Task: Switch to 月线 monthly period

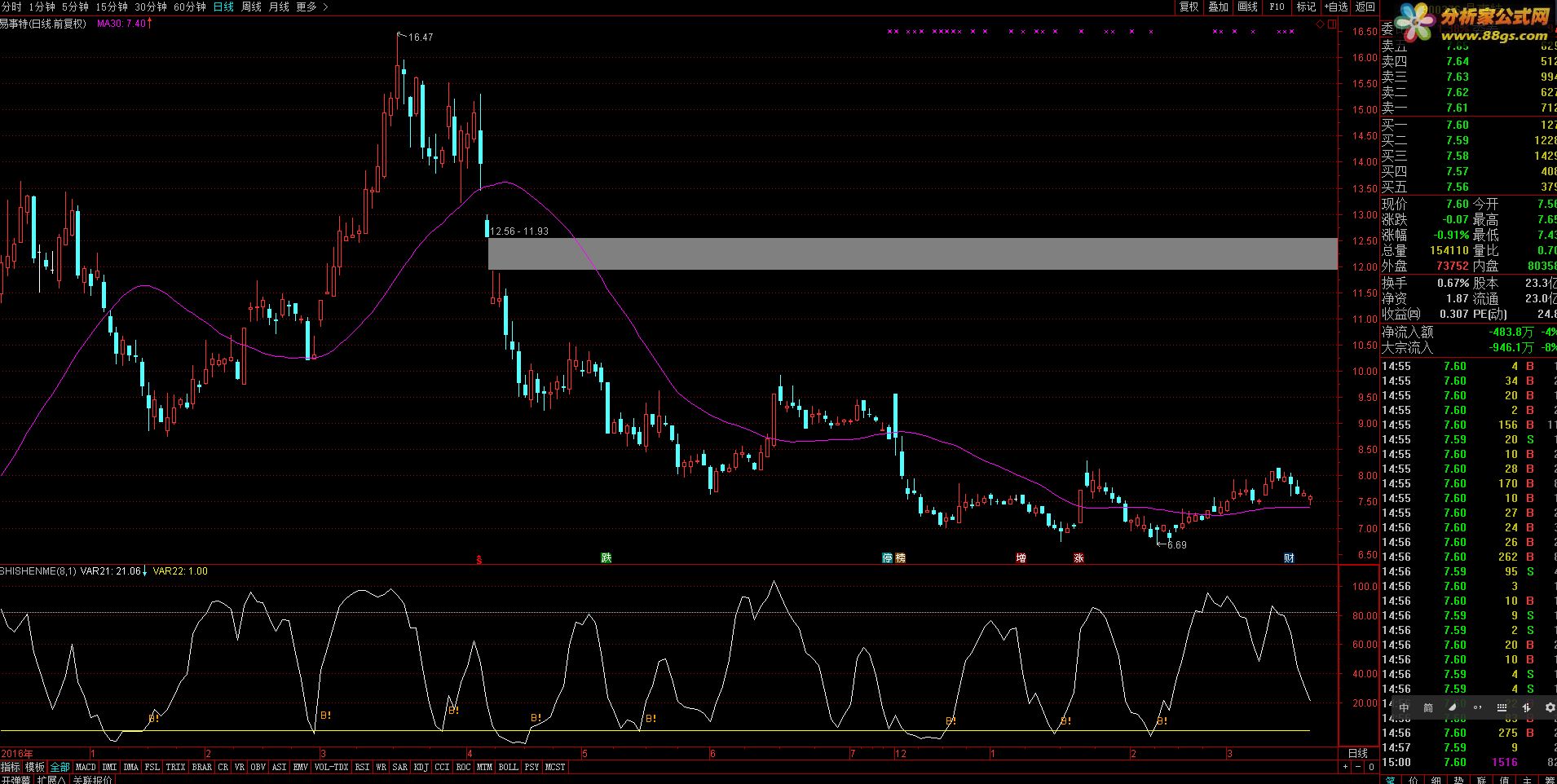Action: click(279, 7)
